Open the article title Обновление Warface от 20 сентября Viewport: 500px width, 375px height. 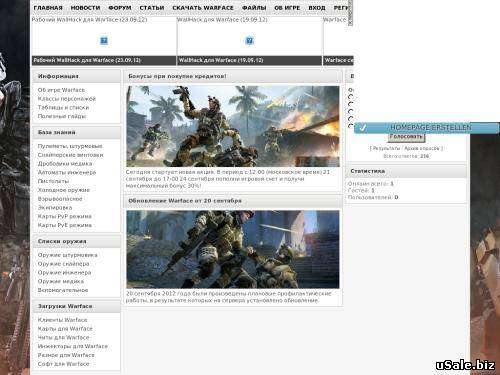click(185, 201)
